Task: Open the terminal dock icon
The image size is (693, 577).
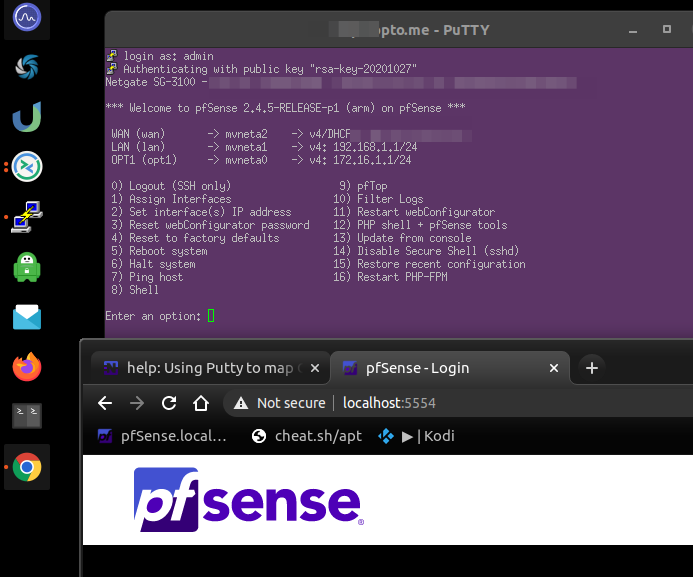Action: (x=27, y=416)
